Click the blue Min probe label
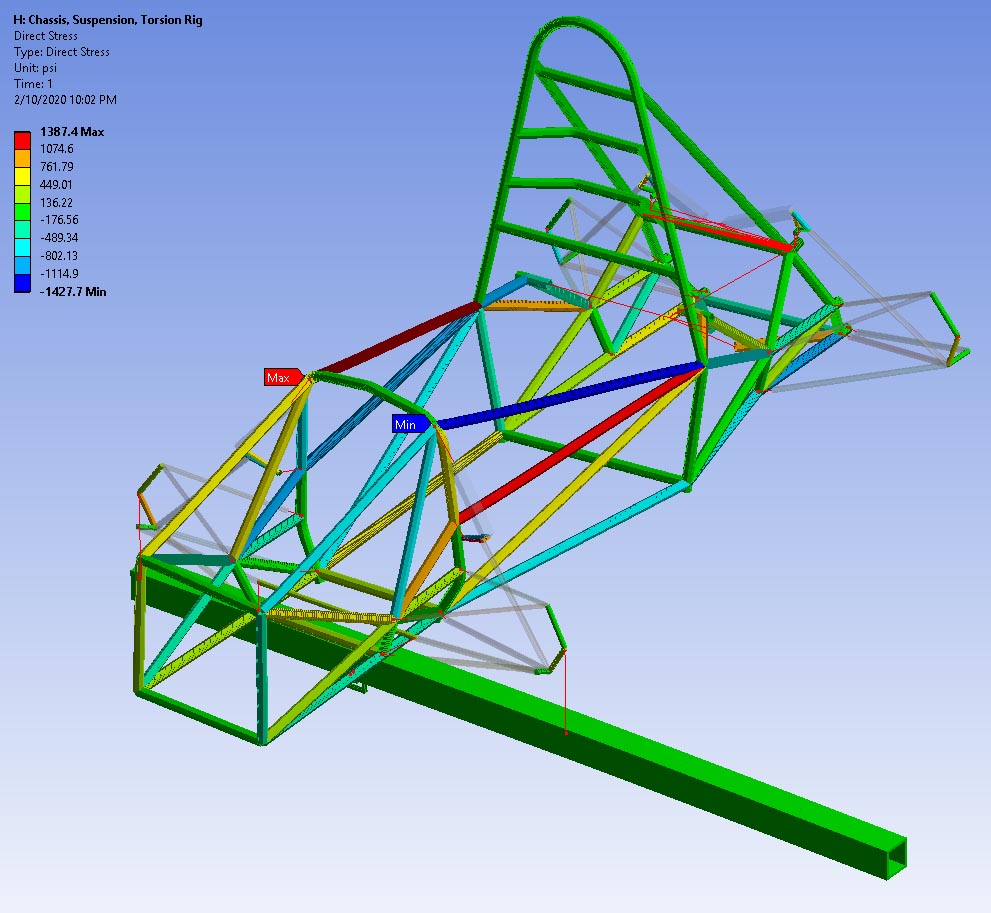Screen dimensions: 991x913 tap(408, 425)
